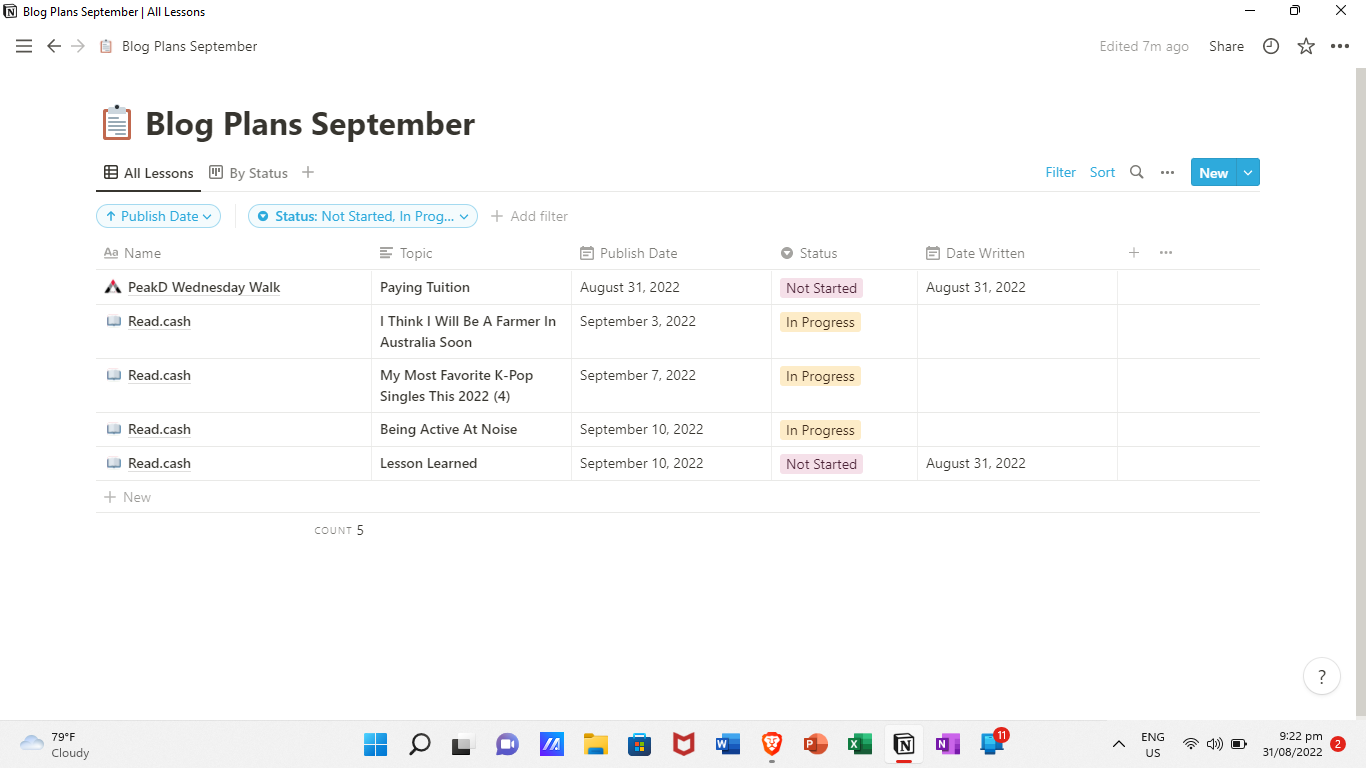The height and width of the screenshot is (768, 1366).
Task: Change status of Being Active At Noise
Action: pos(820,430)
